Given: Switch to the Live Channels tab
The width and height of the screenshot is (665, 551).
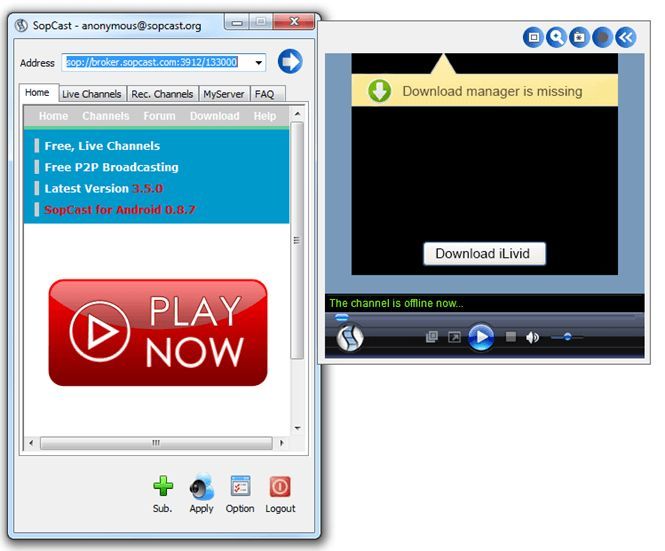Looking at the screenshot, I should 92,94.
